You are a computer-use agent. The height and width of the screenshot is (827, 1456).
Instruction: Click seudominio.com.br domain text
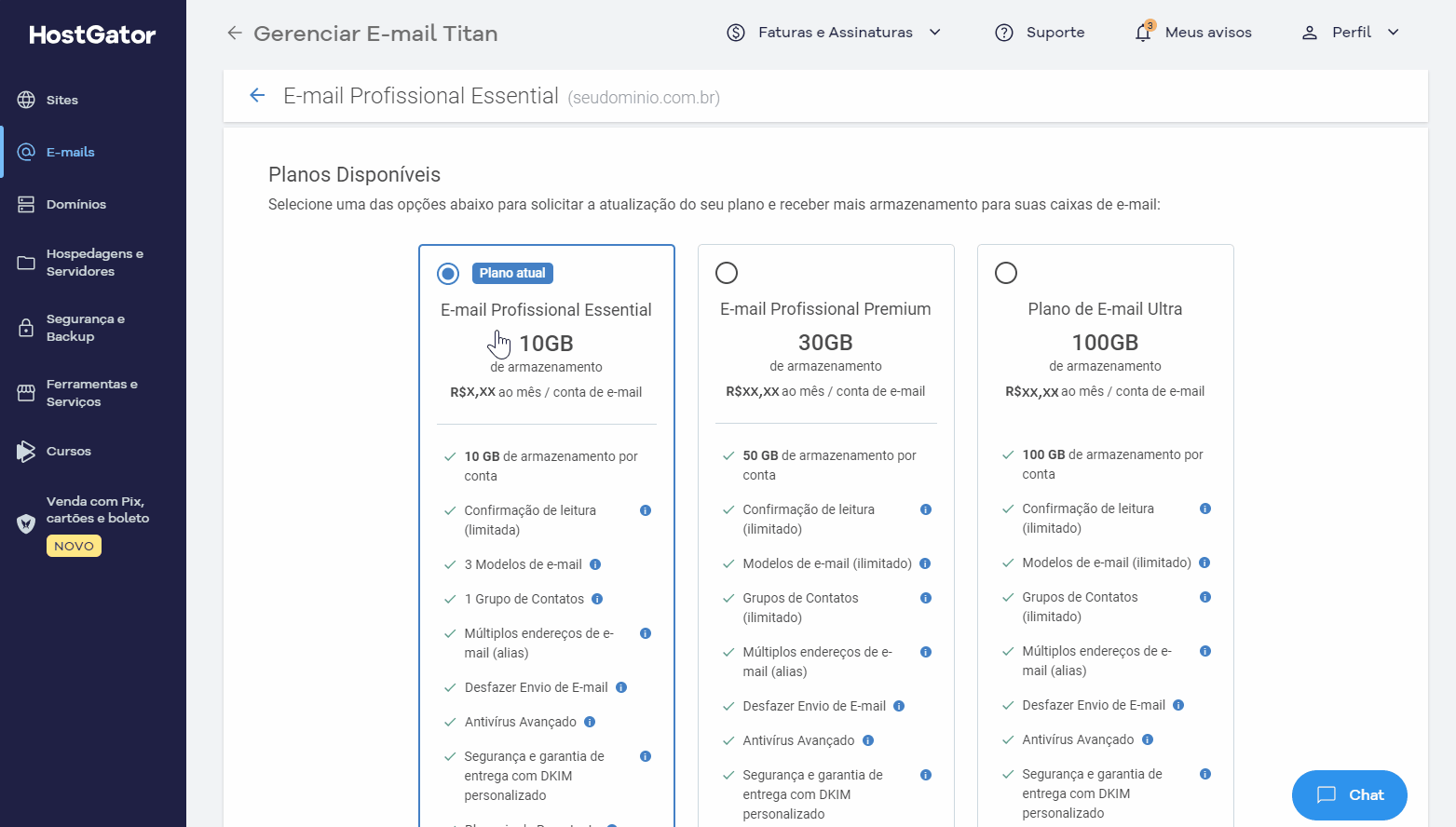coord(644,98)
